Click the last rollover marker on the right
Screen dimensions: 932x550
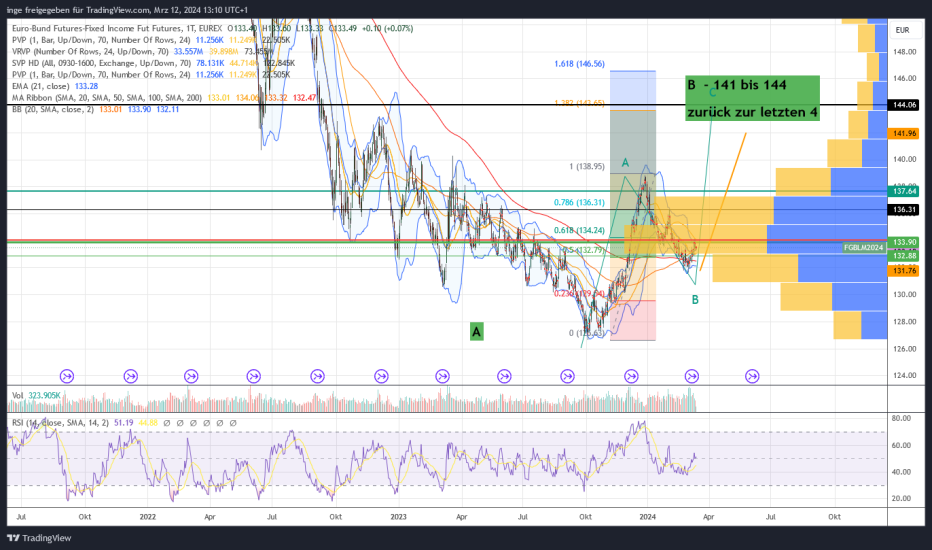(753, 376)
